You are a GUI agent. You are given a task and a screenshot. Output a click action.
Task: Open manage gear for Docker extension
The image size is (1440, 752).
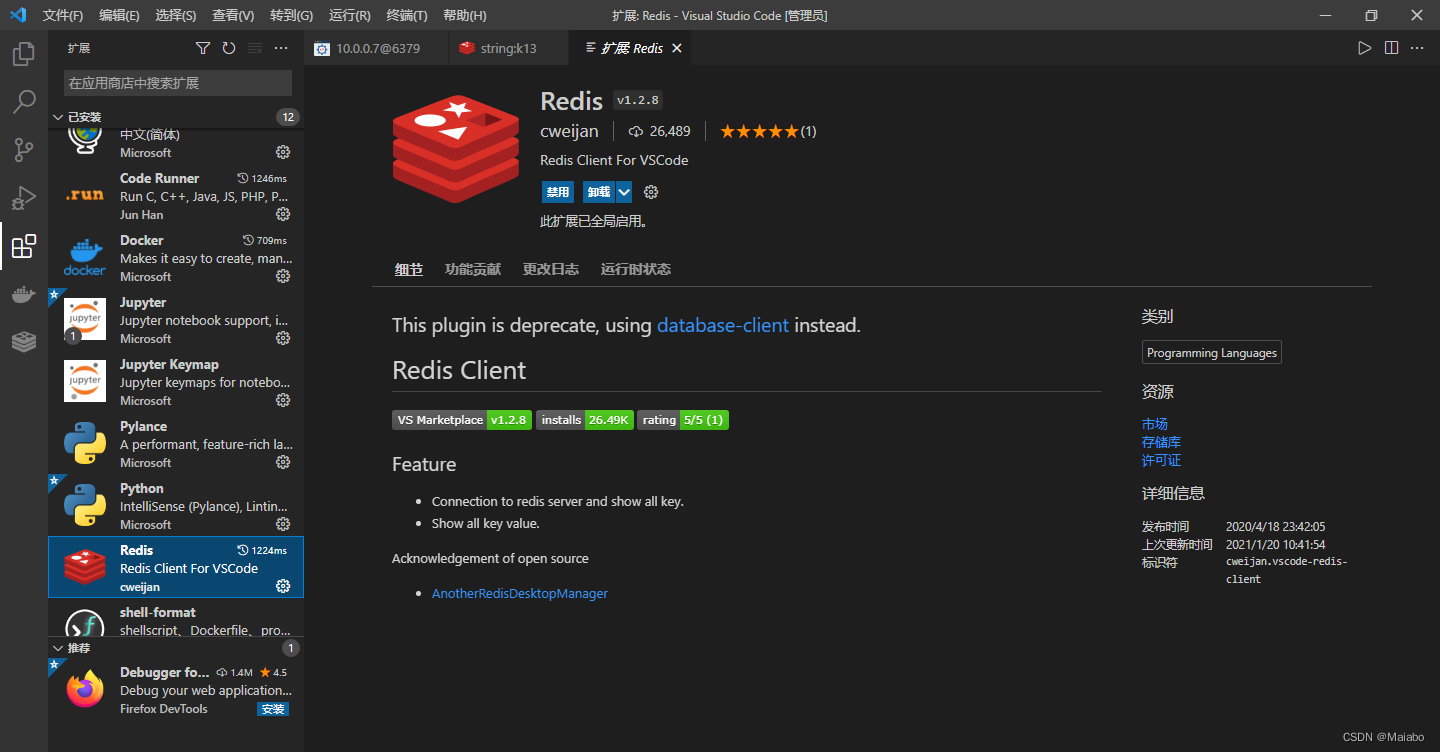coord(283,276)
